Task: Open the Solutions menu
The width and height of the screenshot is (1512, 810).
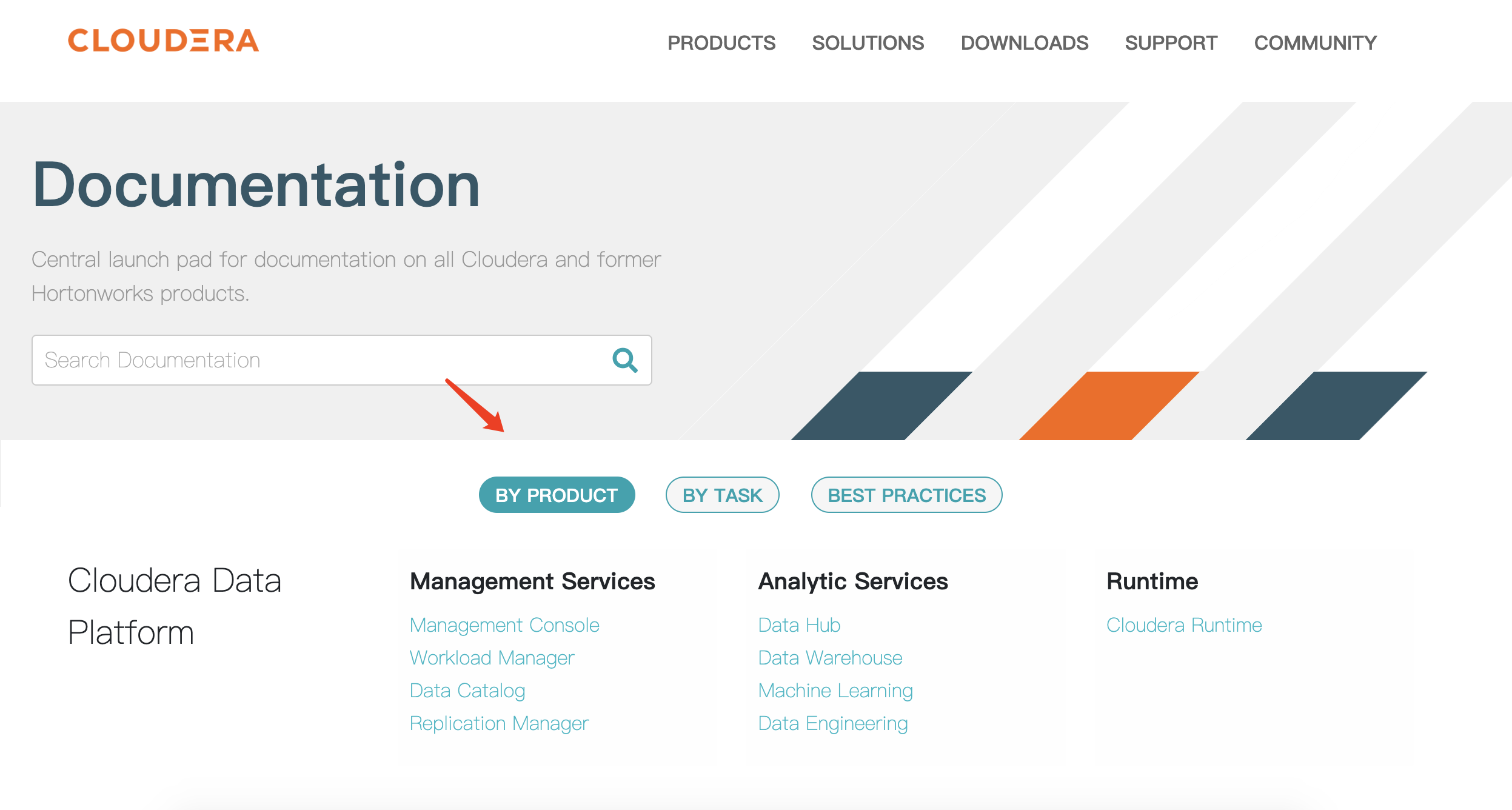Action: [868, 43]
